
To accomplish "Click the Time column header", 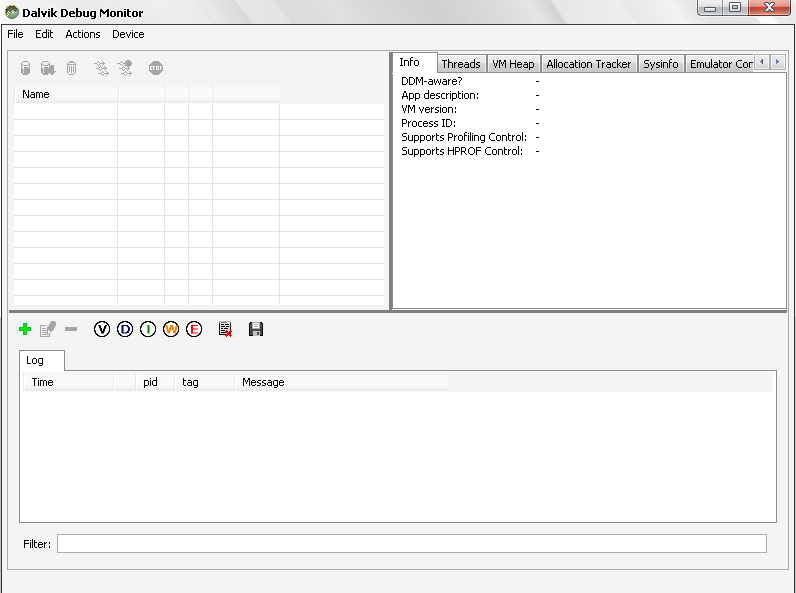I will pyautogui.click(x=69, y=382).
